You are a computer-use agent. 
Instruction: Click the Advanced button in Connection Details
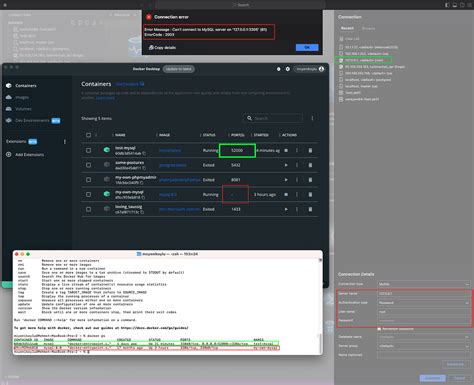(455, 364)
